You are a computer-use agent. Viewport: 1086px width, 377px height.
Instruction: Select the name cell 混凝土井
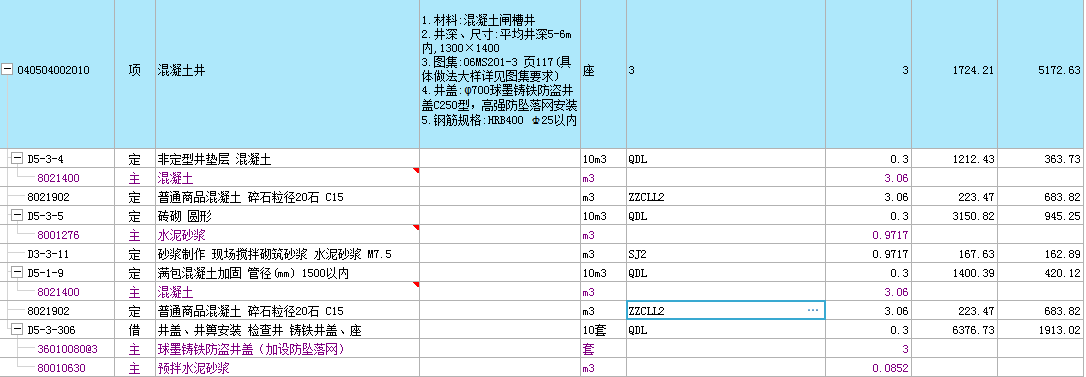(x=287, y=74)
